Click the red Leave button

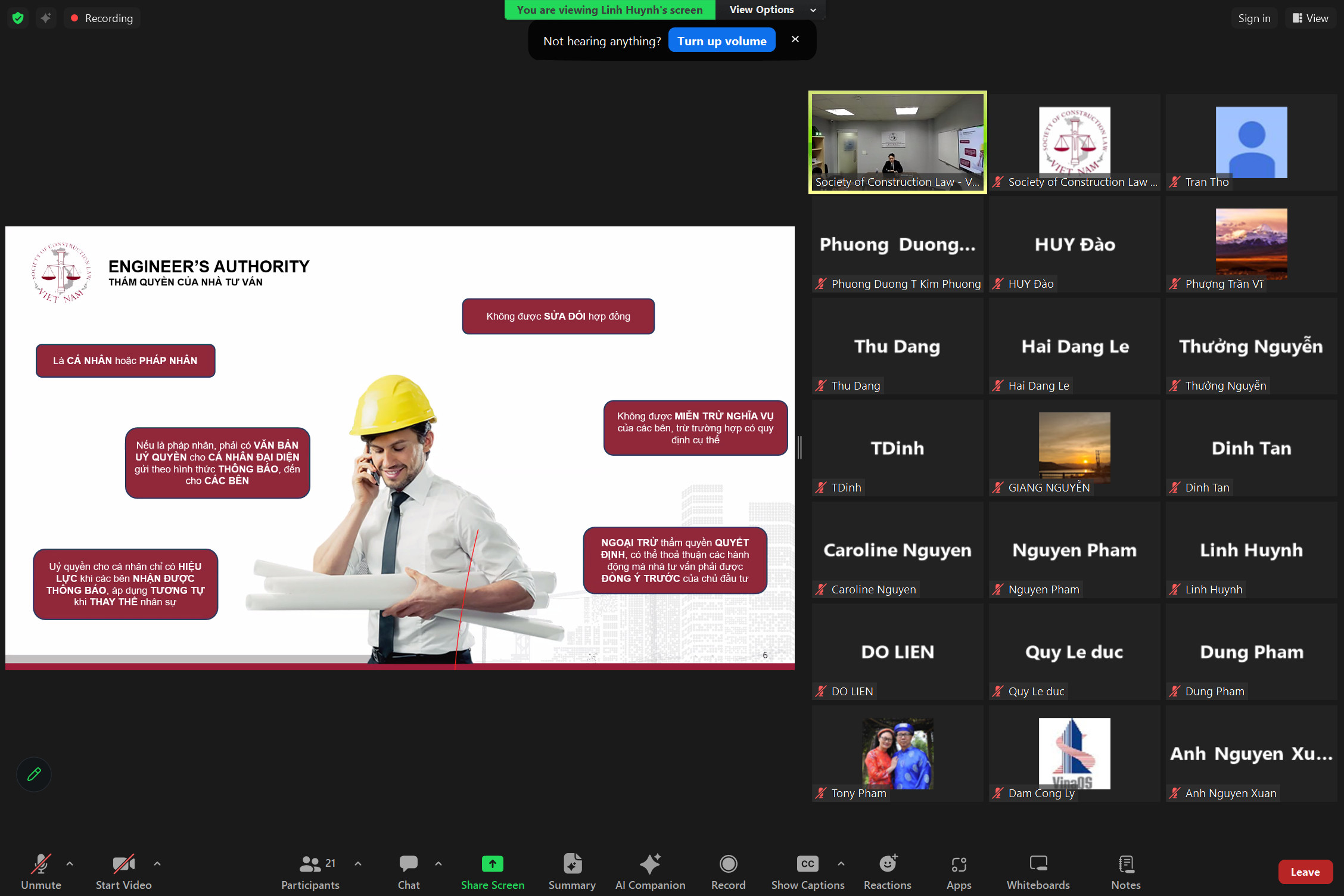[1305, 872]
